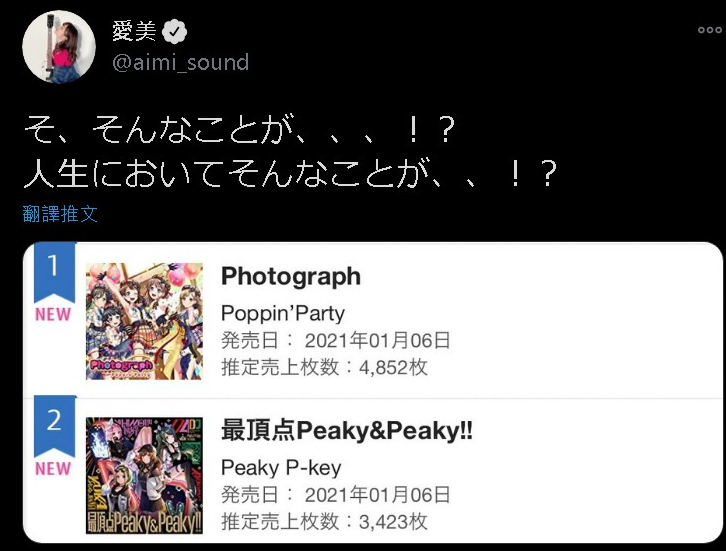Viewport: 726px width, 551px height.
Task: Click the Peaky P-key artist name
Action: 281,468
